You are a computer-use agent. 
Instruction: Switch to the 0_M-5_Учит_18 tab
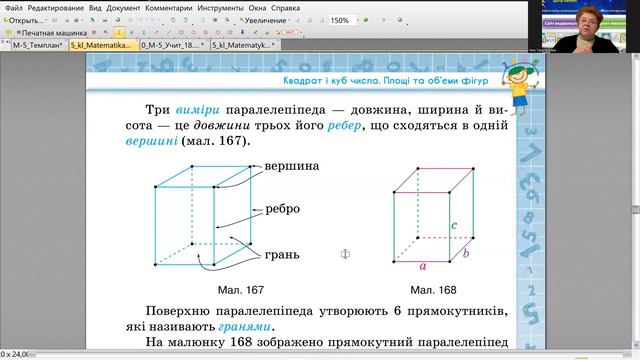(175, 45)
